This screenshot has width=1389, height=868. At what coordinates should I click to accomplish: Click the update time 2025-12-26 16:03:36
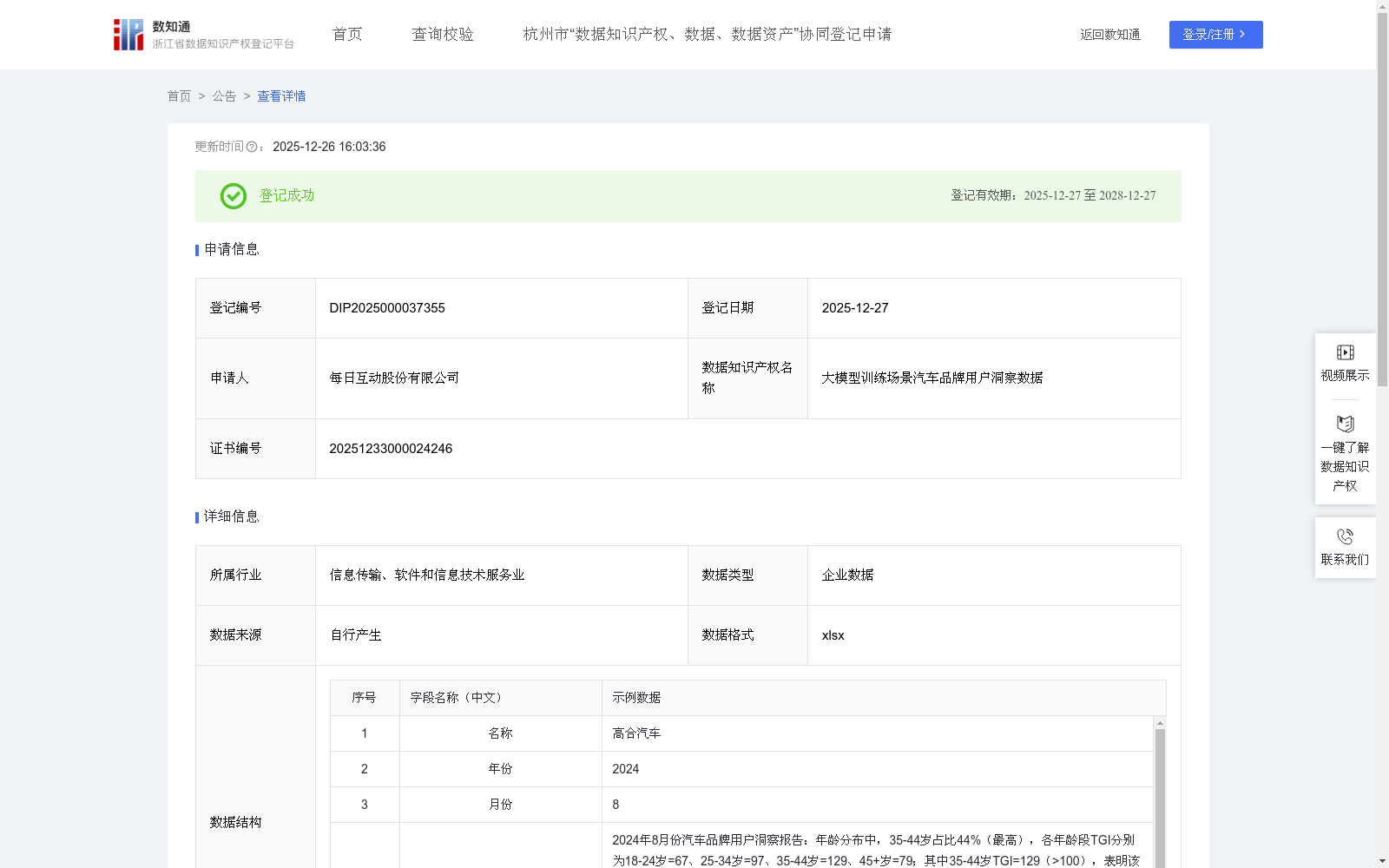329,148
